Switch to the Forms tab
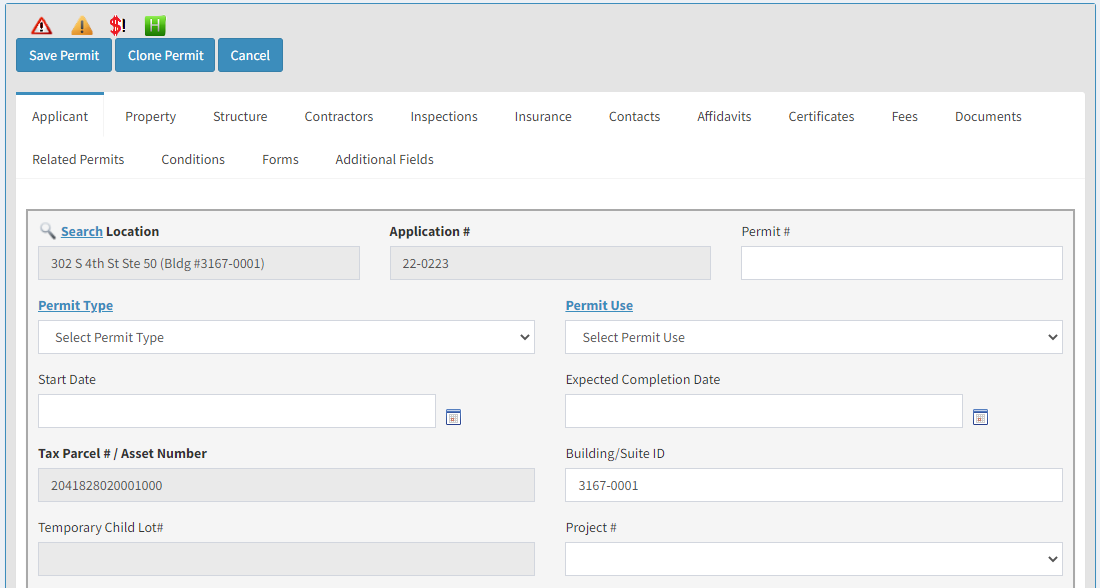Image resolution: width=1100 pixels, height=588 pixels. (280, 159)
